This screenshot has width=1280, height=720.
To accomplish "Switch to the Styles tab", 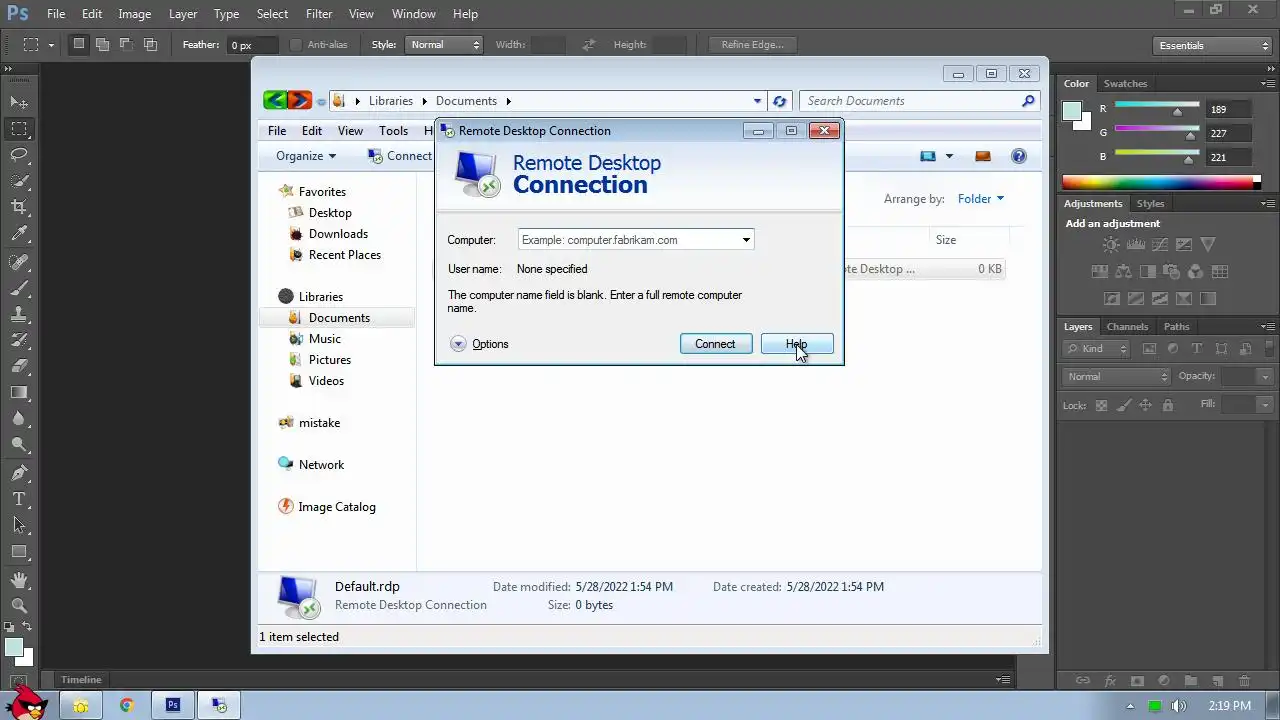I will click(1151, 204).
